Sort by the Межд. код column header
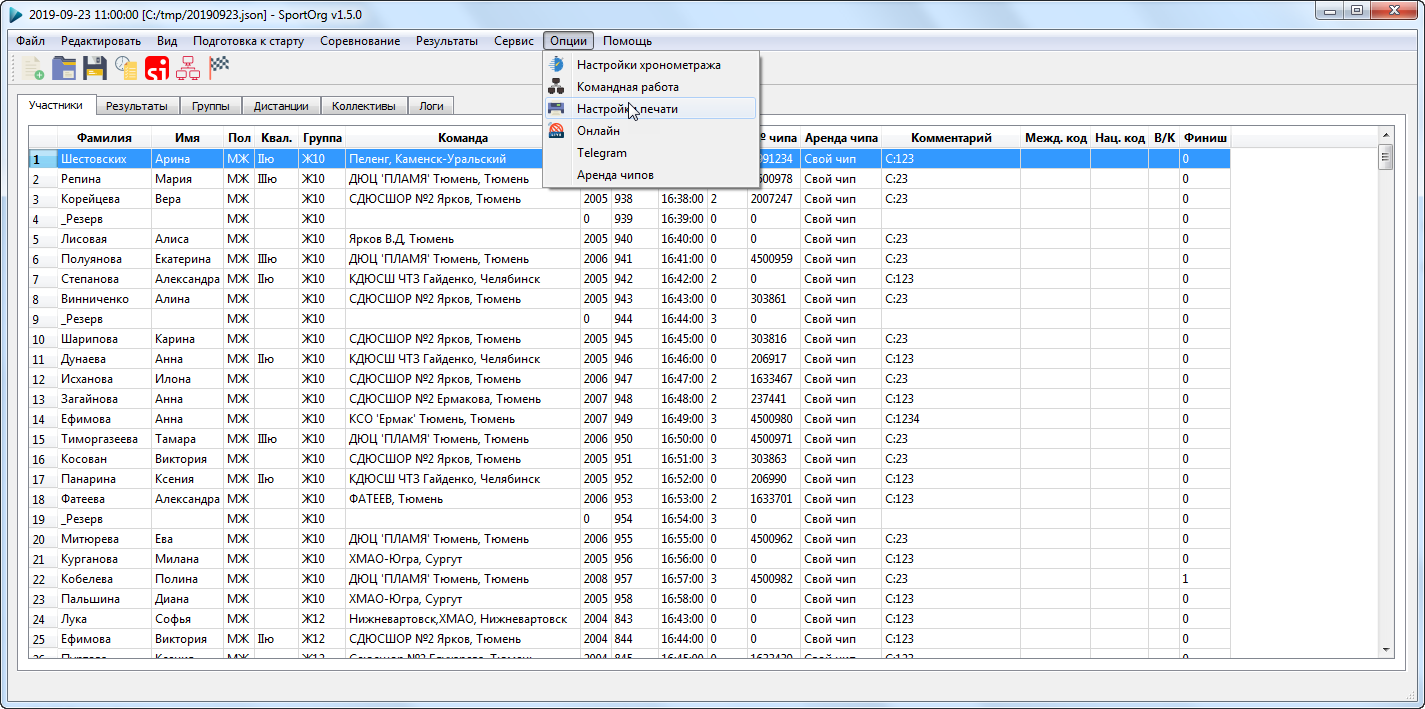Image resolution: width=1425 pixels, height=709 pixels. pyautogui.click(x=1055, y=138)
